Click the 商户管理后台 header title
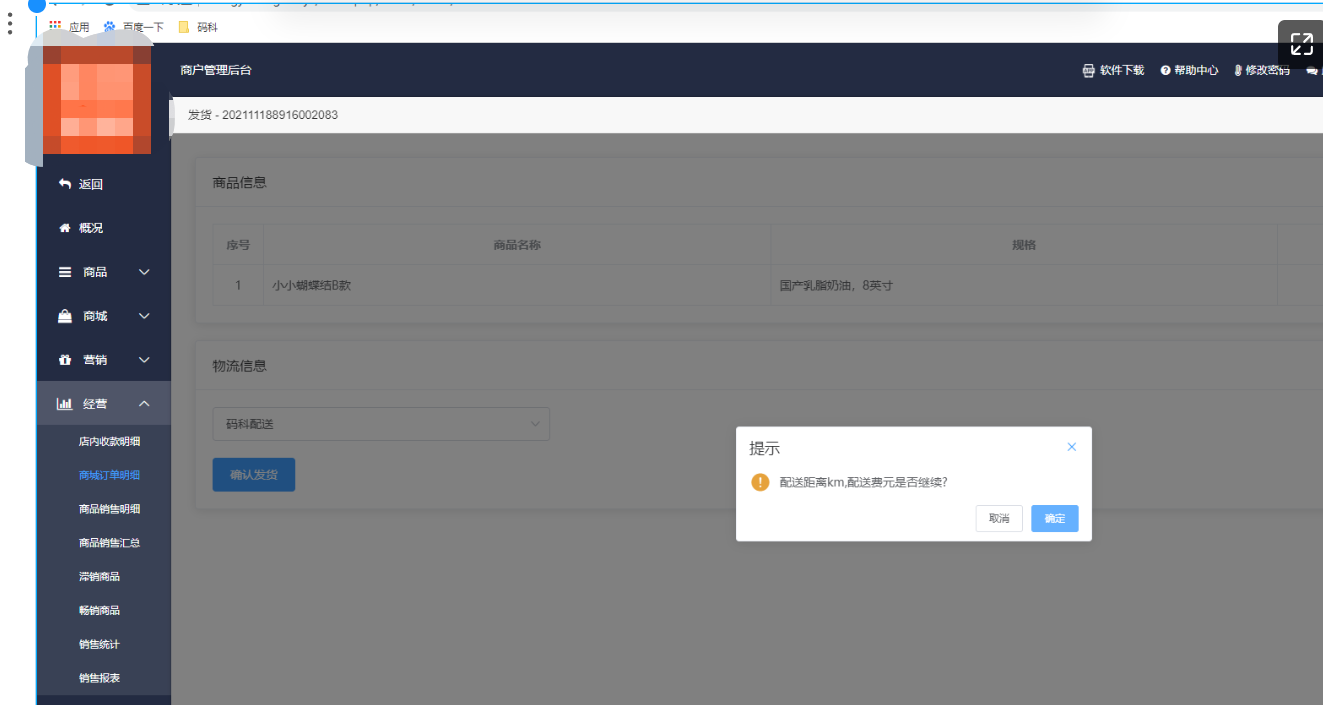 (x=216, y=70)
